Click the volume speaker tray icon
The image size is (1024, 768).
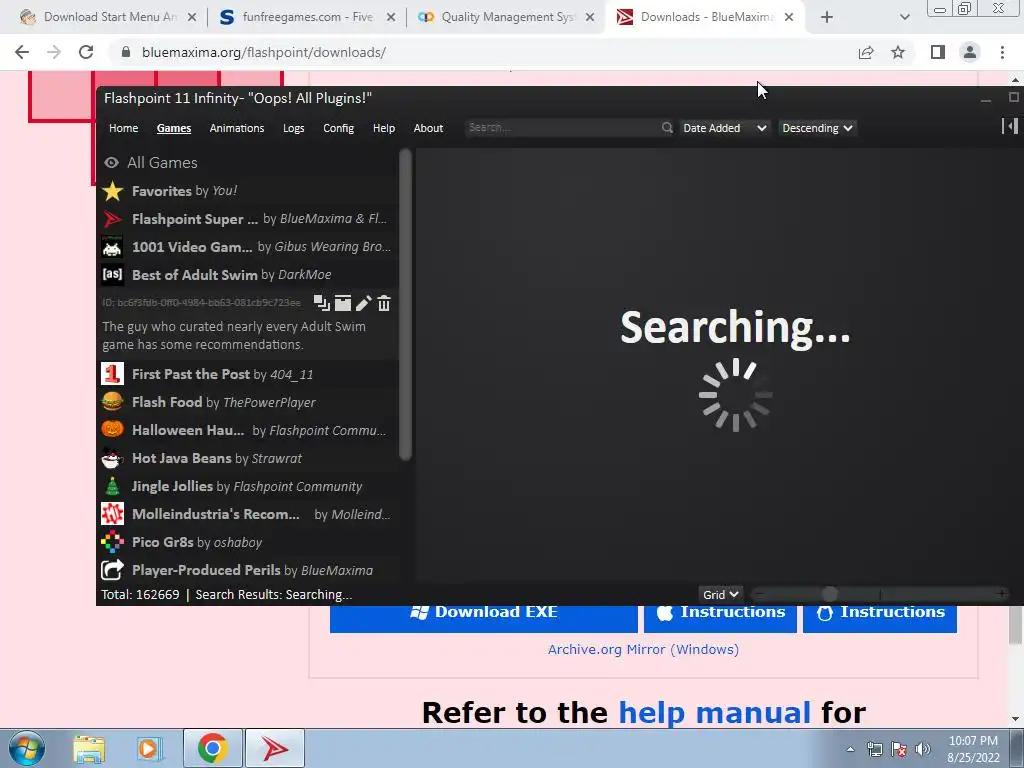pyautogui.click(x=923, y=749)
